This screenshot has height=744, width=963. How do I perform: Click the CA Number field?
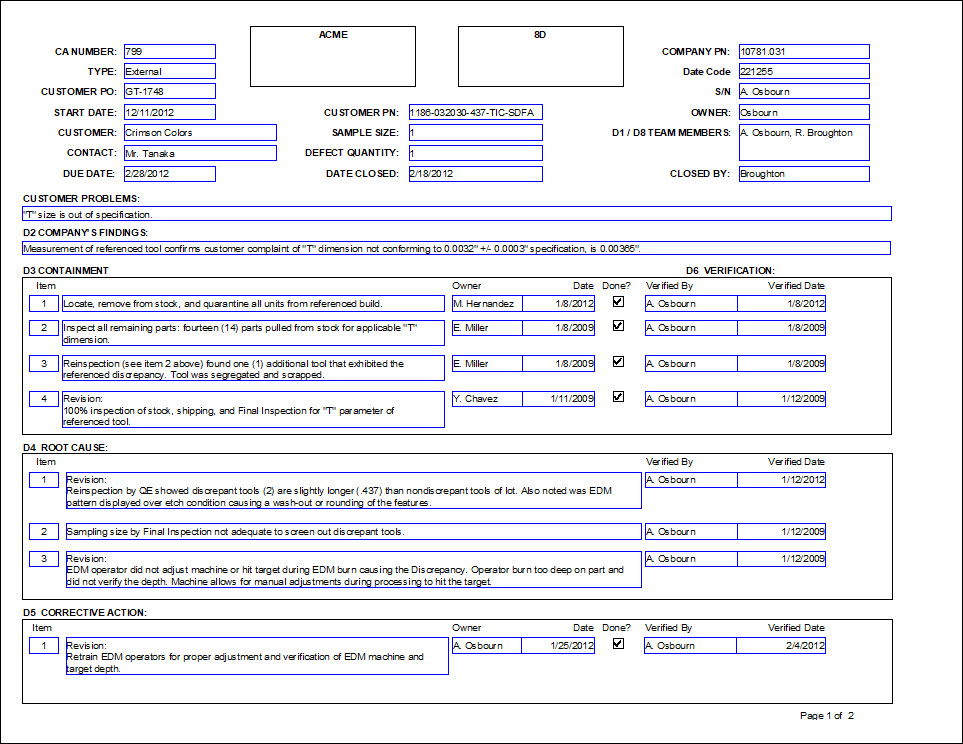coord(169,52)
